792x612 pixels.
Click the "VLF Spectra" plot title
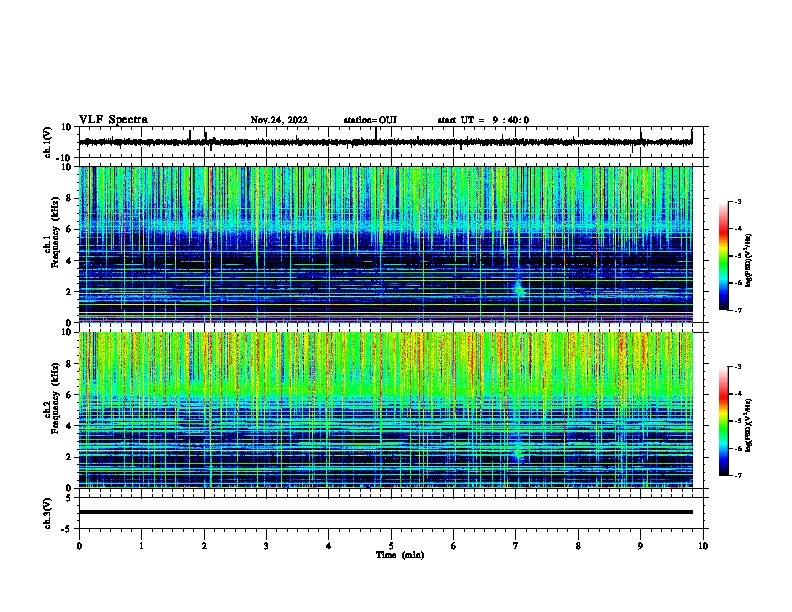(113, 120)
